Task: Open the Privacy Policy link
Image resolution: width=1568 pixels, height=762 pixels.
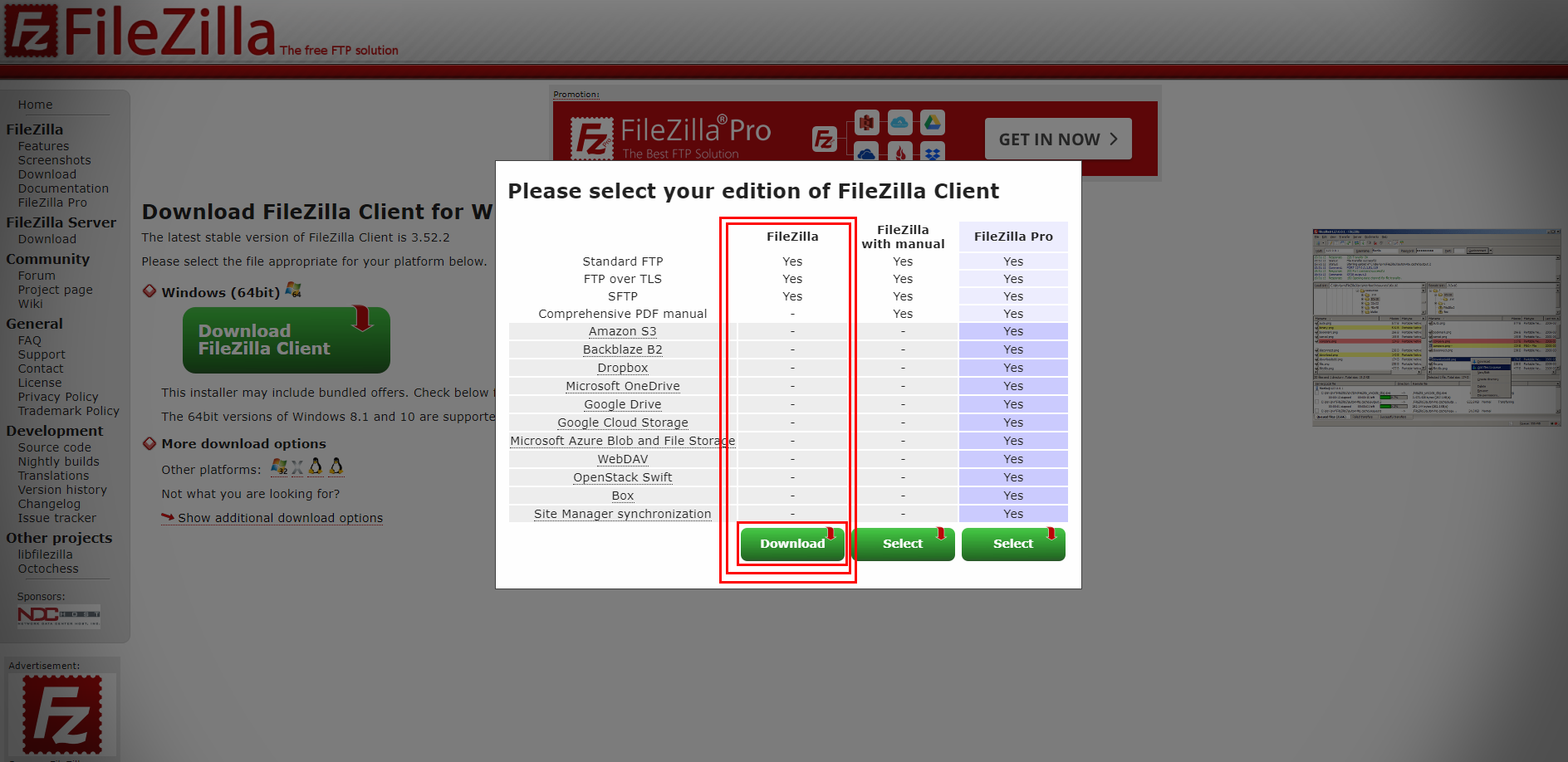Action: [58, 397]
